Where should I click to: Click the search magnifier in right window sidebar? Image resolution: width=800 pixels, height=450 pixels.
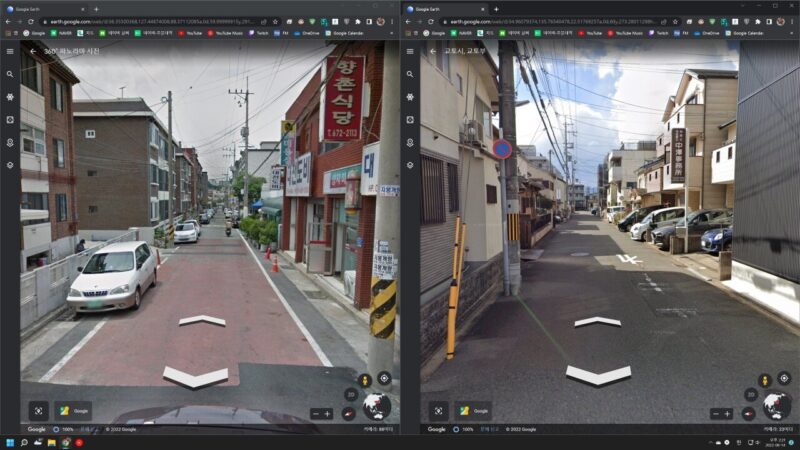point(410,74)
